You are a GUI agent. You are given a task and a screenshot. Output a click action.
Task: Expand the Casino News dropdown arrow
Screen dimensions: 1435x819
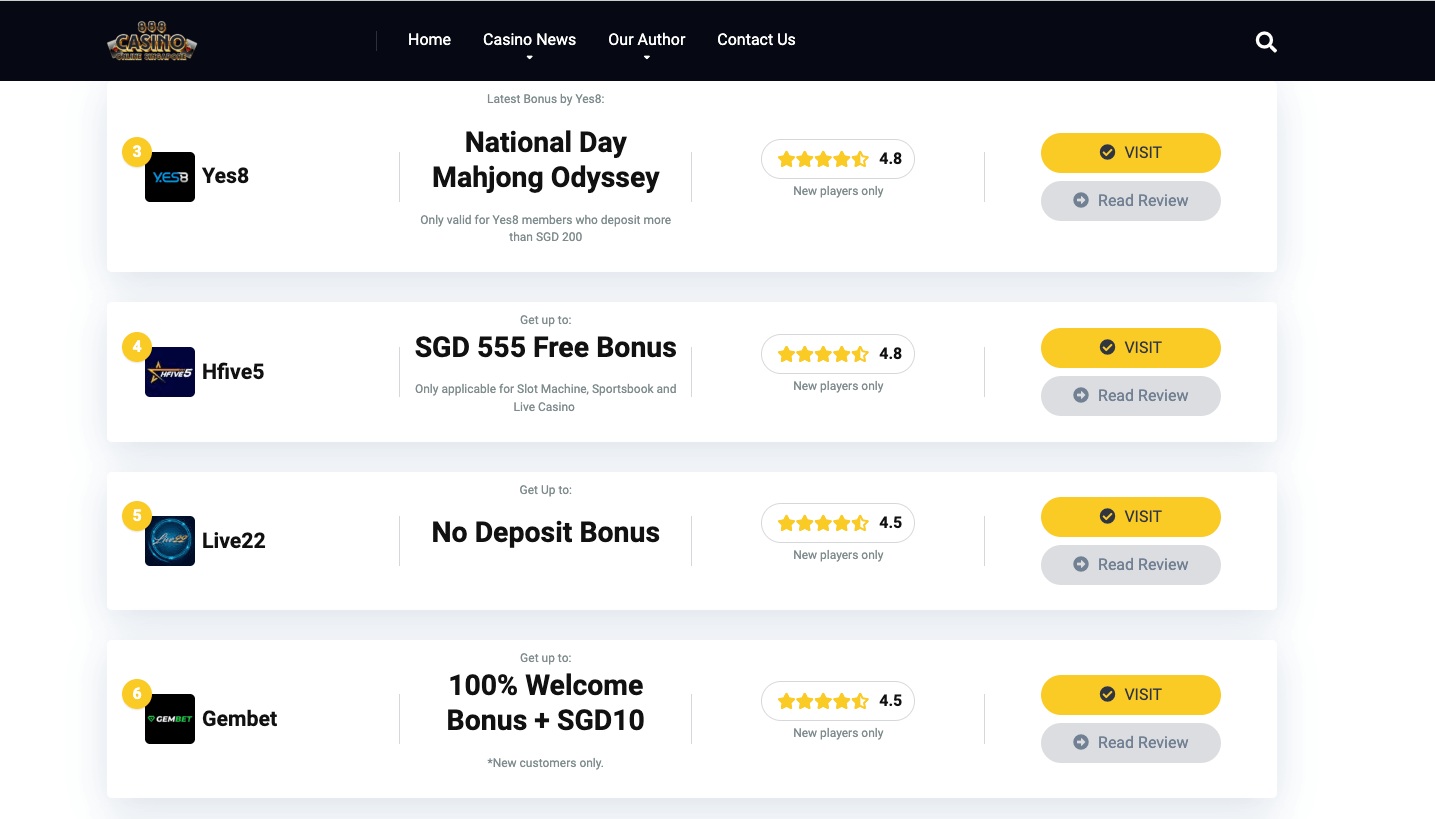(529, 58)
